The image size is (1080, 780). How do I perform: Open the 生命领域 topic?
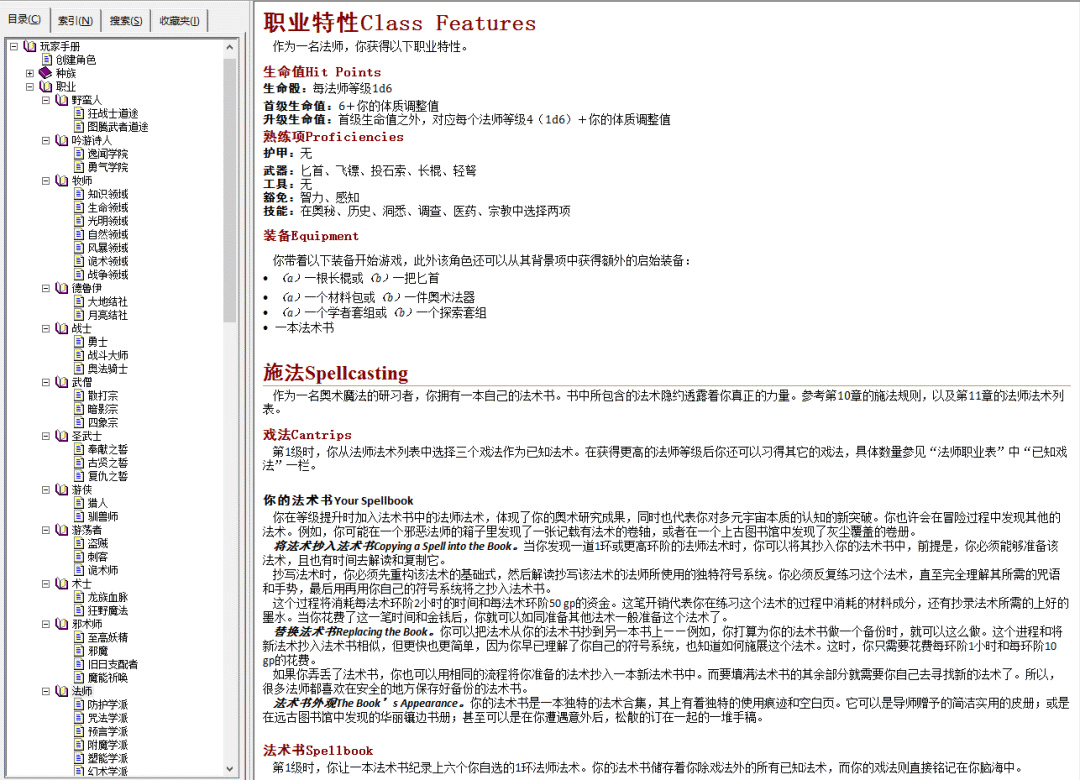(107, 207)
